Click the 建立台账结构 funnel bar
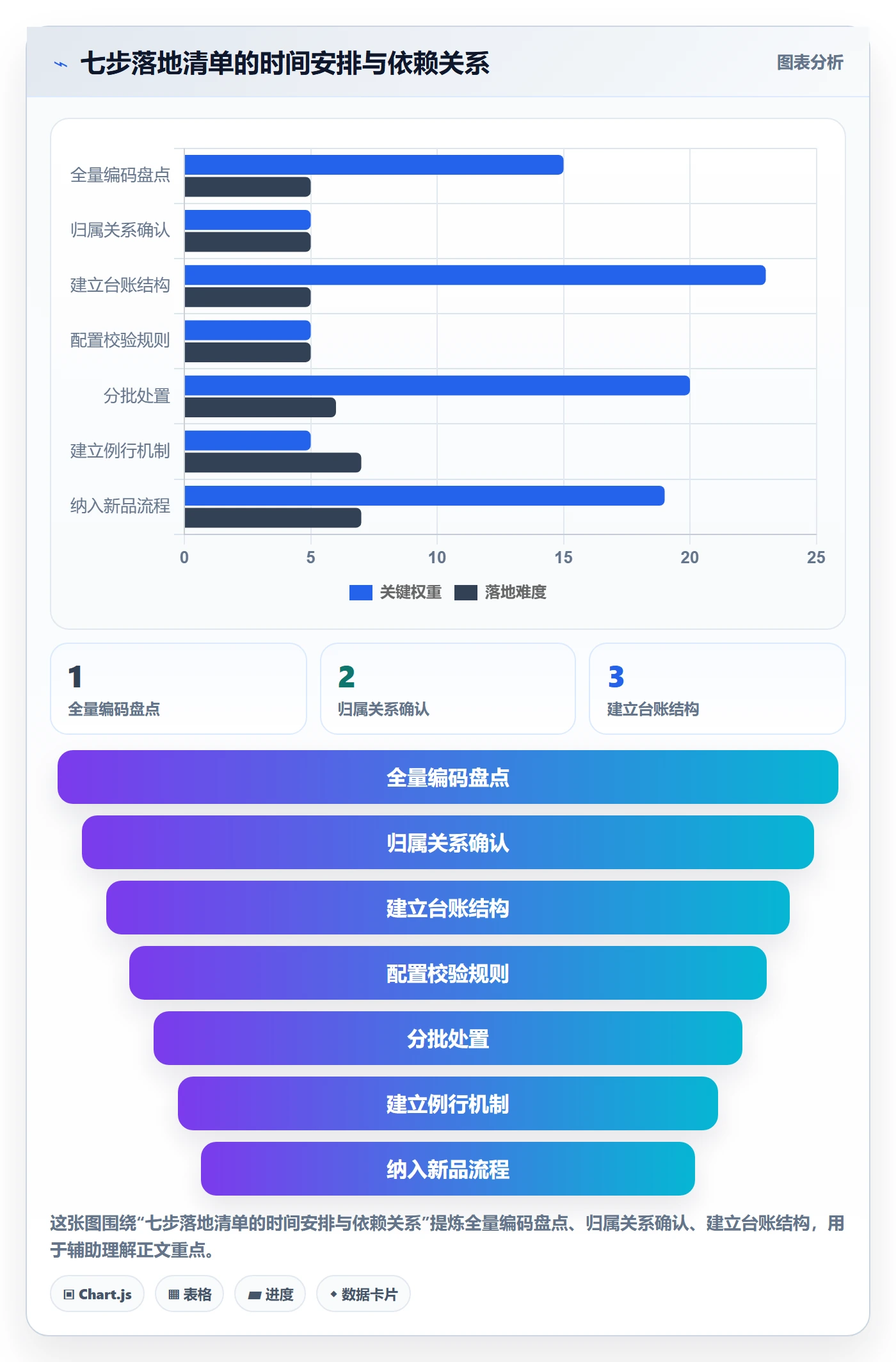896x1362 pixels. 448,908
